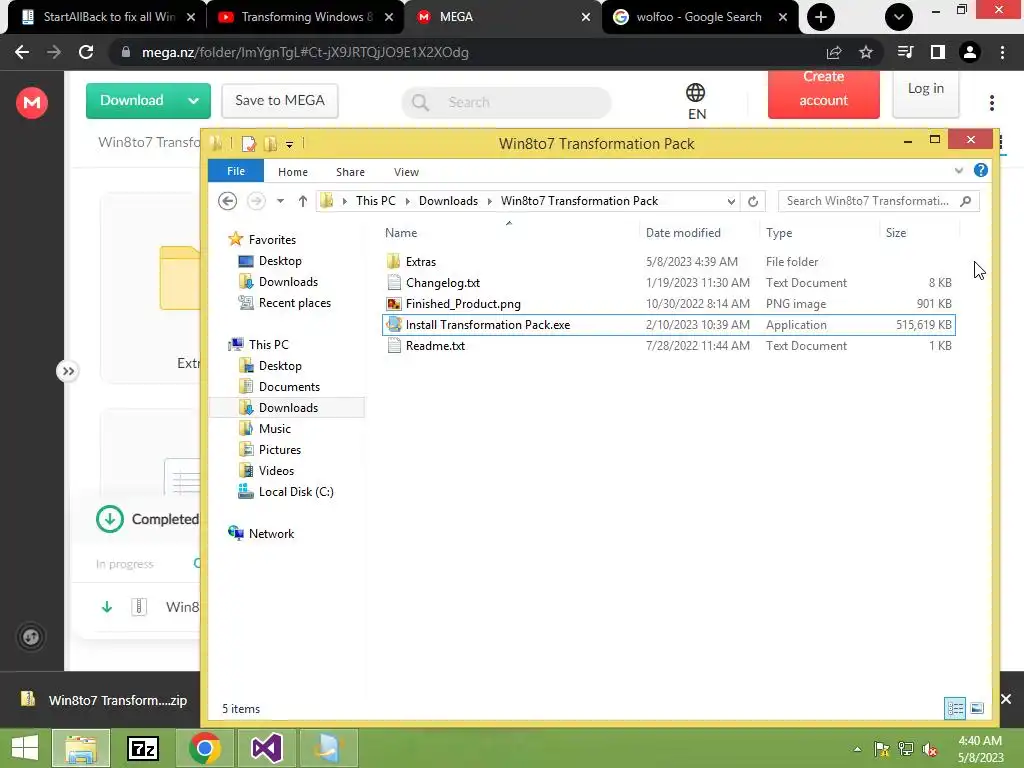Expand MEGA sidebar with double-arrow button
The width and height of the screenshot is (1024, 768).
(68, 372)
